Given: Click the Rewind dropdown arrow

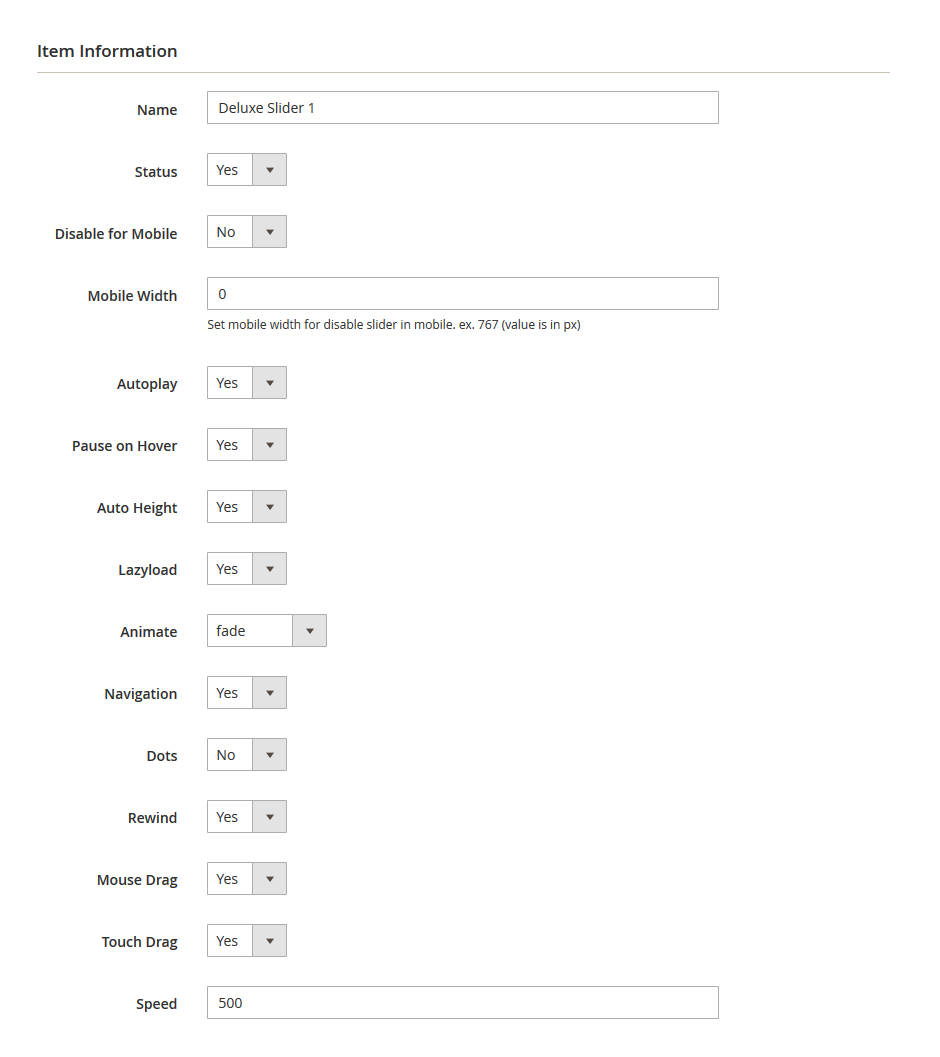Looking at the screenshot, I should click(x=269, y=817).
